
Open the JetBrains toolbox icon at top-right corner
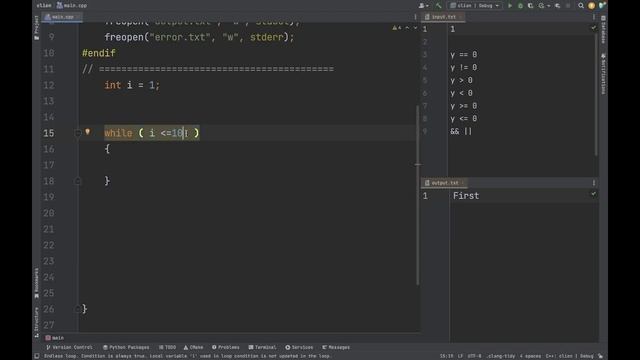[602, 5]
